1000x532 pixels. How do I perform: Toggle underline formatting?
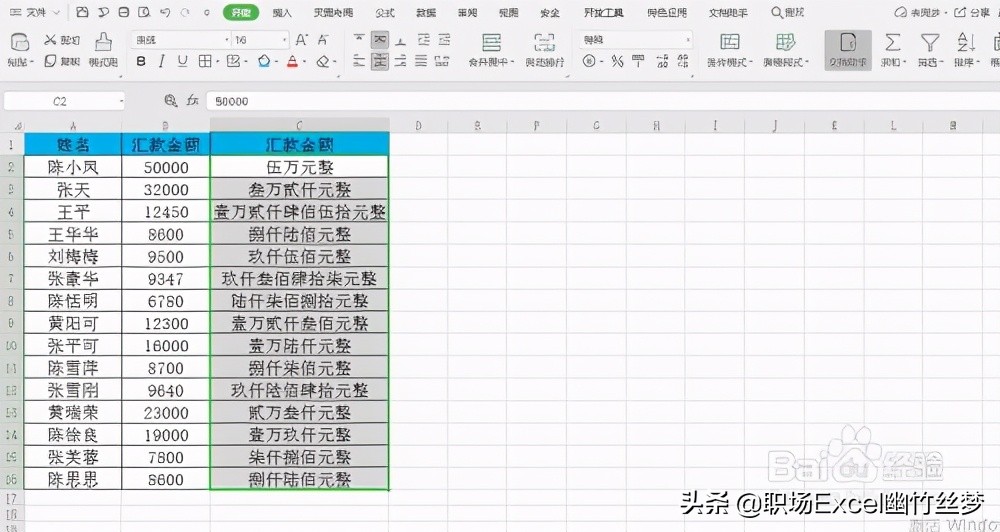pos(182,61)
